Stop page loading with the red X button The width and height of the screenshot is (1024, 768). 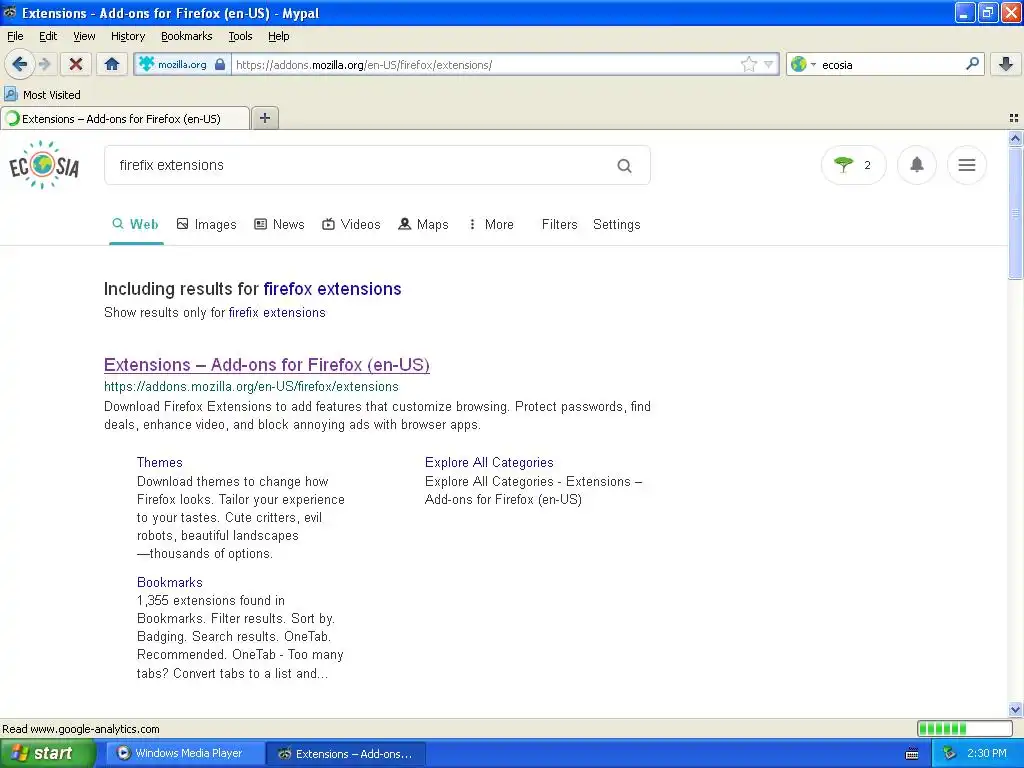[76, 64]
